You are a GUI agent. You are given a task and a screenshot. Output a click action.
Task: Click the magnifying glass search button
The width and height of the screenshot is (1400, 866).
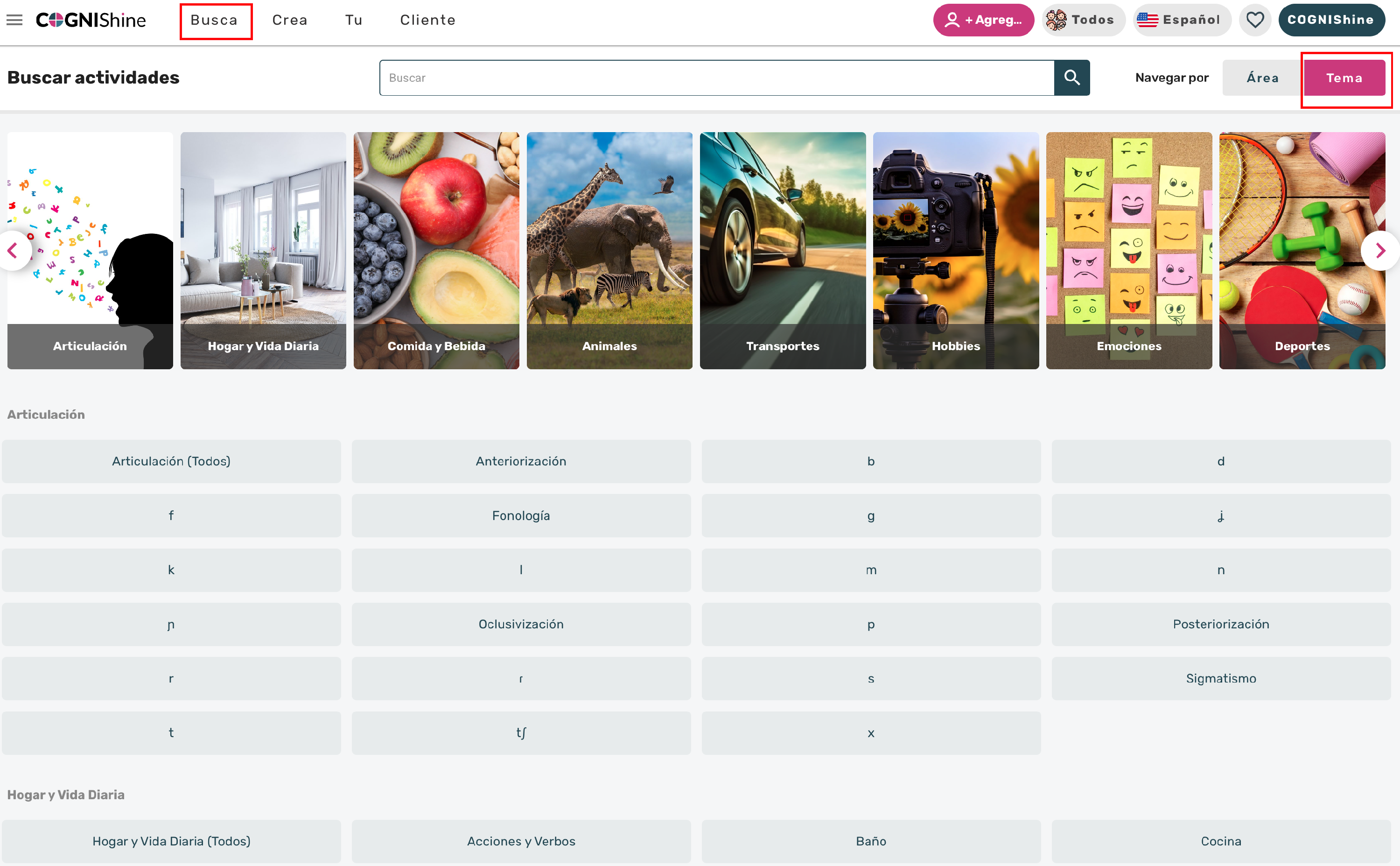(1071, 77)
